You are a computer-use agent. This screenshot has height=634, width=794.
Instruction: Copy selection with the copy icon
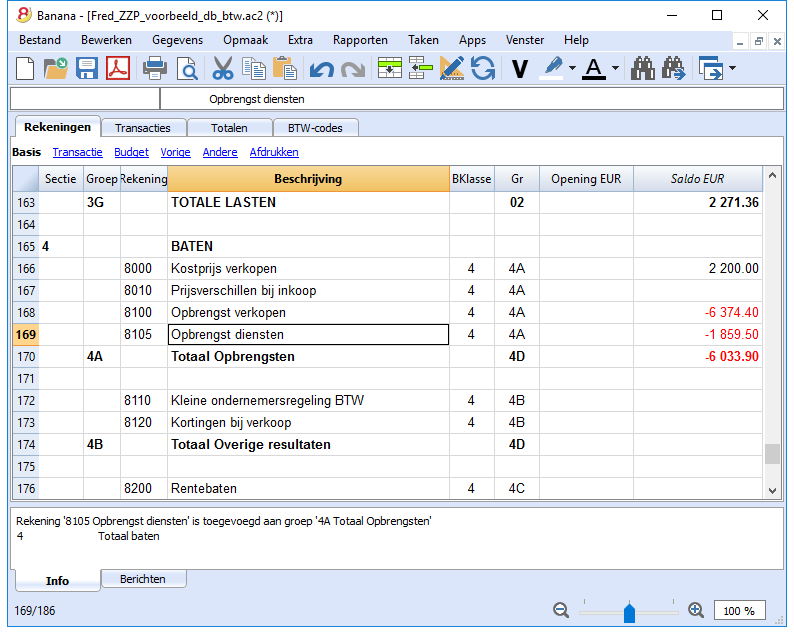click(x=254, y=68)
